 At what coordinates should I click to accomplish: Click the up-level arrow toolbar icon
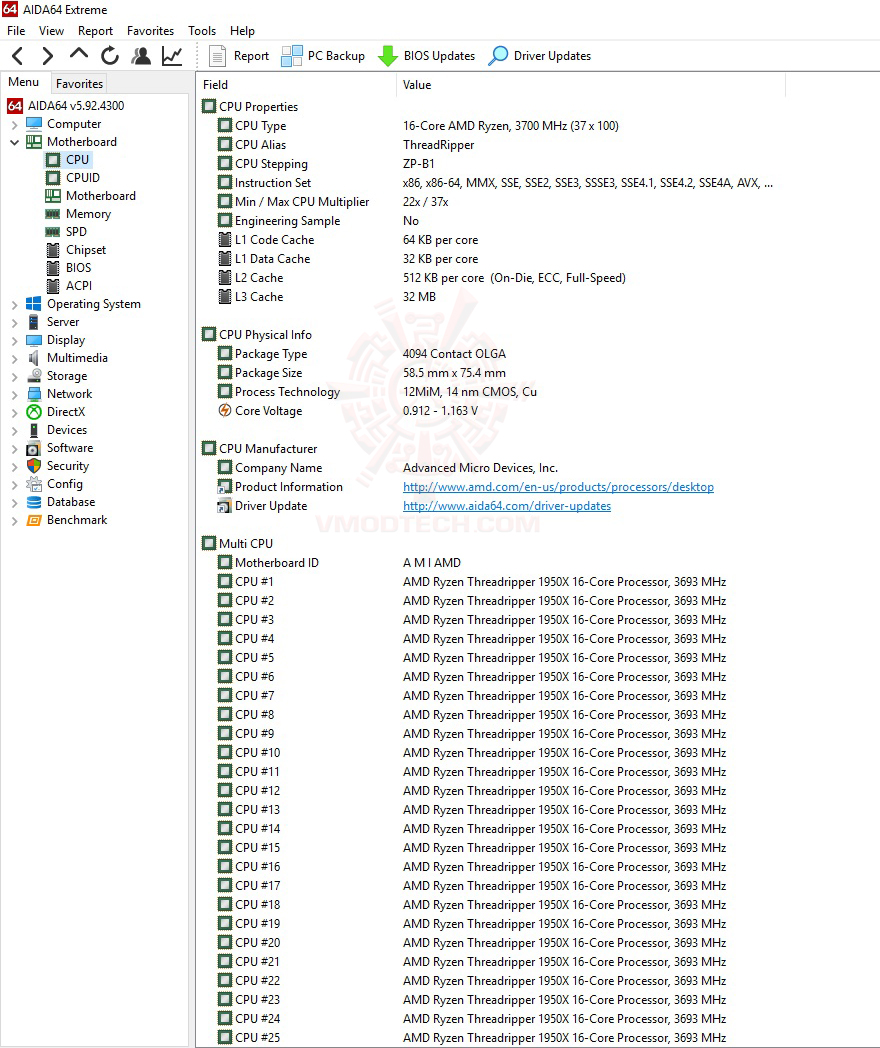pyautogui.click(x=78, y=55)
